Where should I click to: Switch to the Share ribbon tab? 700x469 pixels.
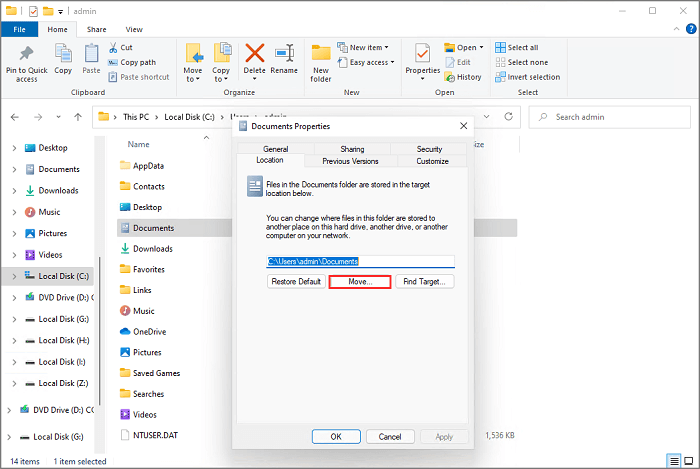tap(96, 30)
